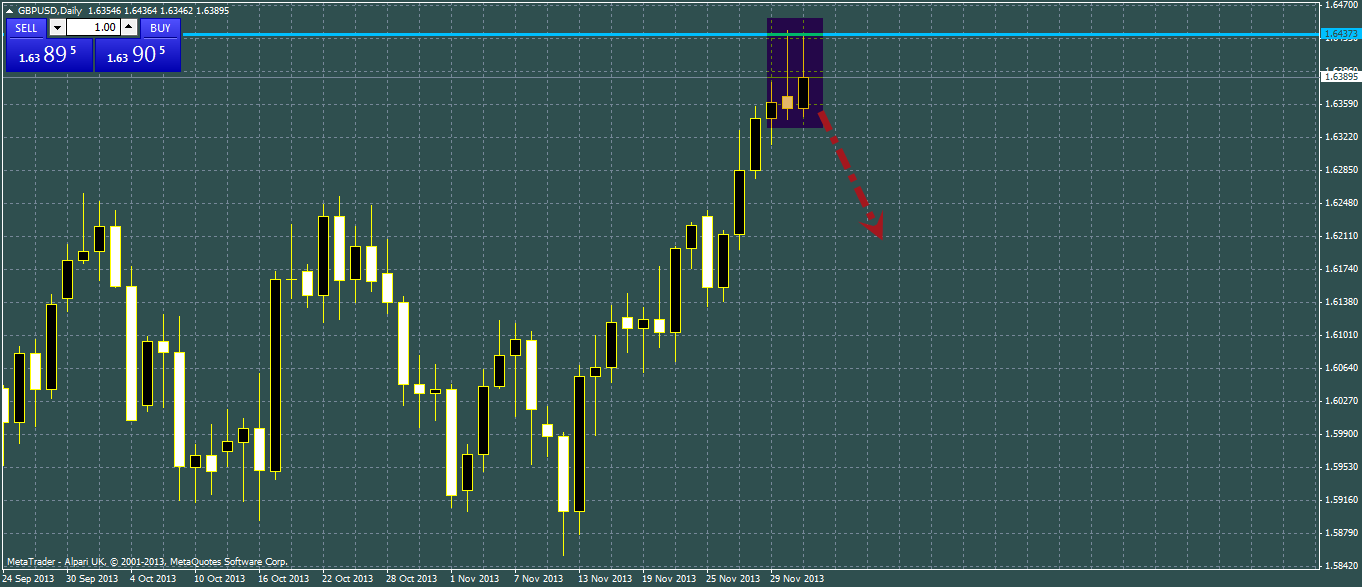The image size is (1362, 587).
Task: Select the red dashed arrow line
Action: (x=851, y=175)
